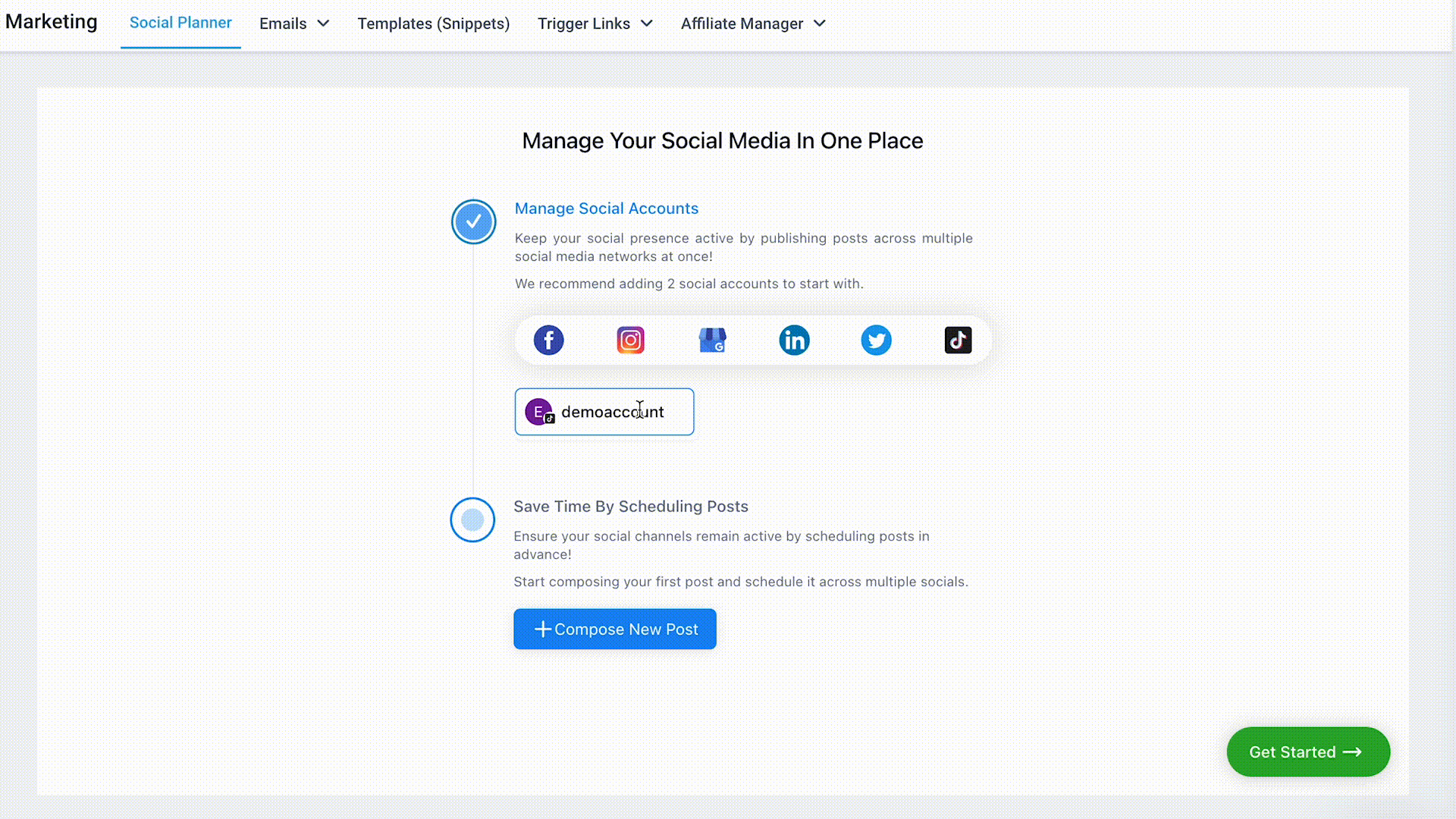
Task: Add a Twitter account icon
Action: tap(876, 340)
